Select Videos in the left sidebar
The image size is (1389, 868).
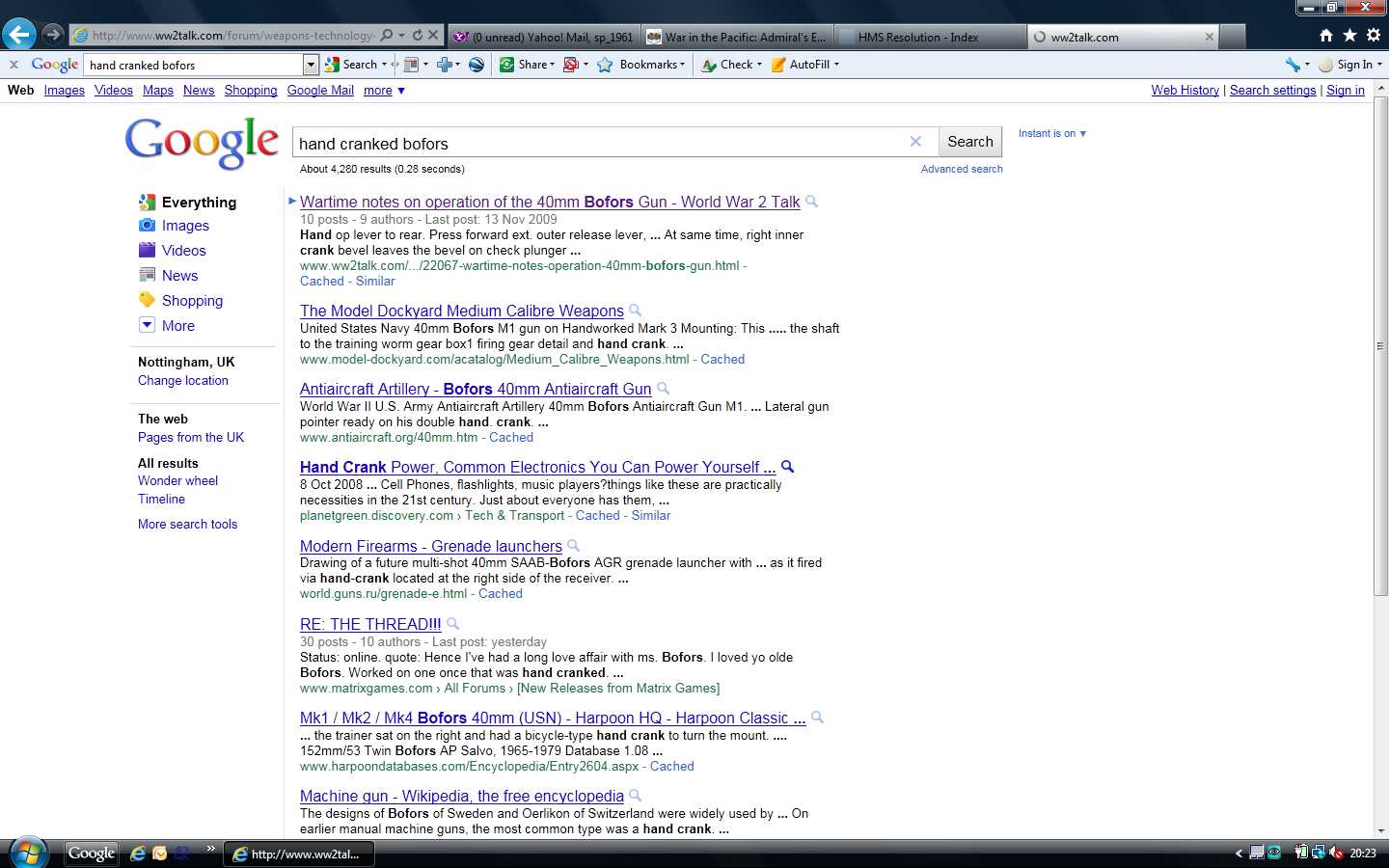click(x=183, y=251)
